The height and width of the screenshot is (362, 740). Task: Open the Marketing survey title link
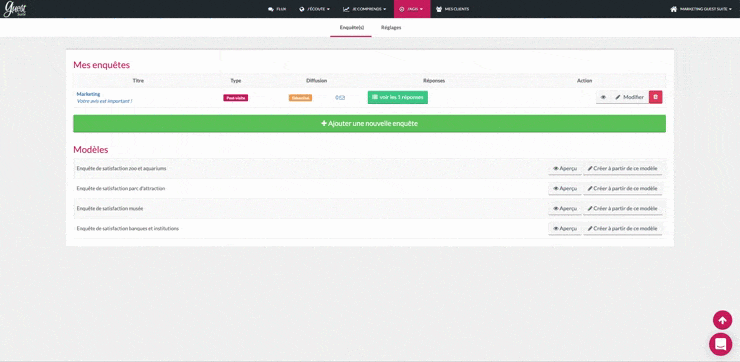[x=88, y=94]
